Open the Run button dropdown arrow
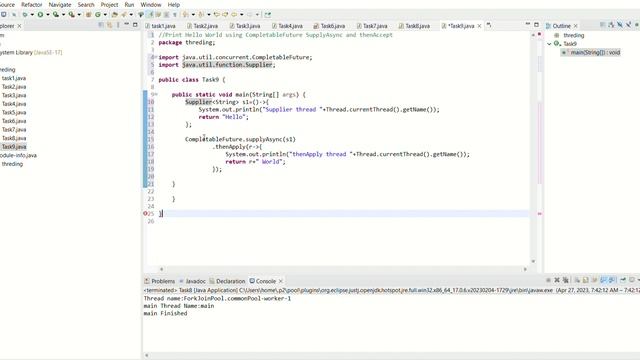 tap(48, 15)
